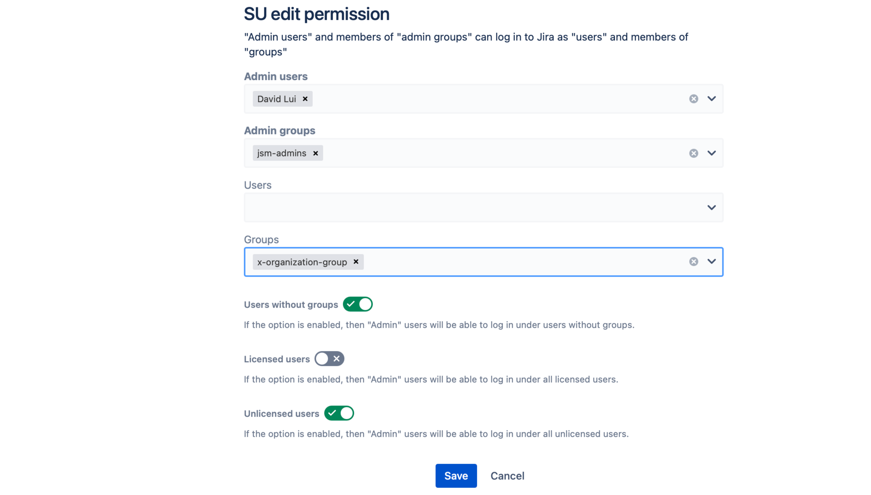Expand the Admin groups dropdown arrow
The image size is (871, 495).
click(712, 153)
